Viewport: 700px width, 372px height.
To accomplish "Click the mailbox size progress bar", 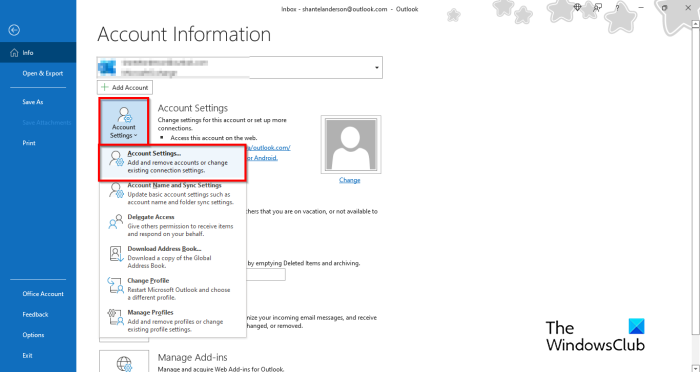I will pyautogui.click(x=266, y=274).
